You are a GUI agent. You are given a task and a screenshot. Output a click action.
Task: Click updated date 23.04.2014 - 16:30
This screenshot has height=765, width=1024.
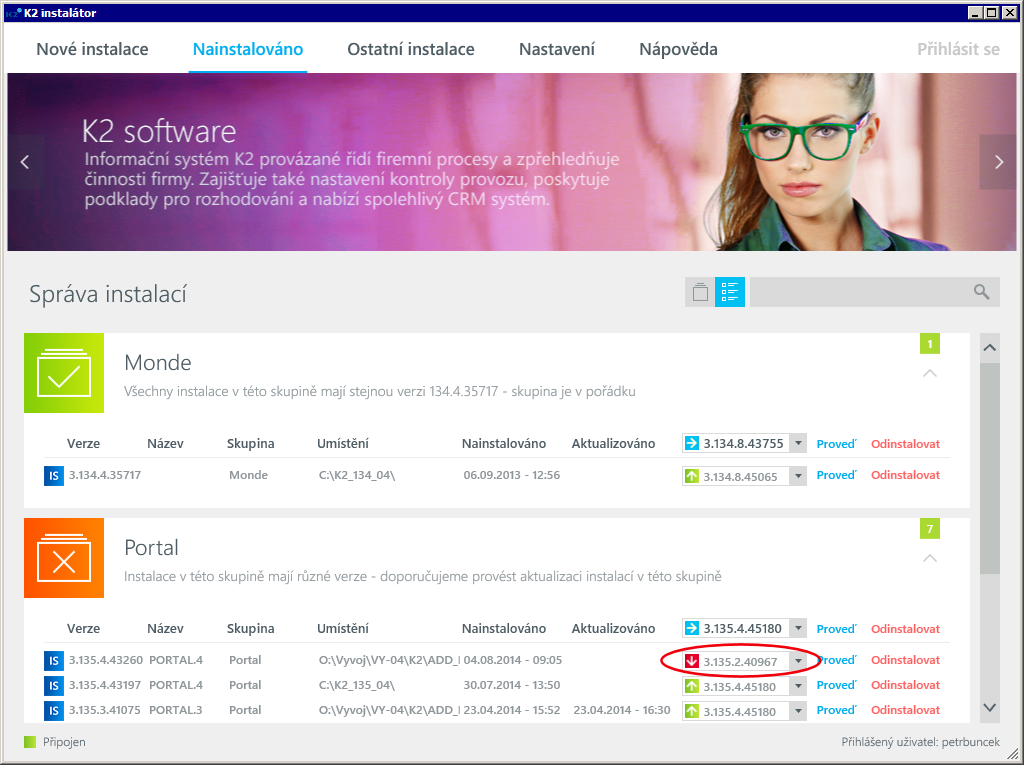622,709
